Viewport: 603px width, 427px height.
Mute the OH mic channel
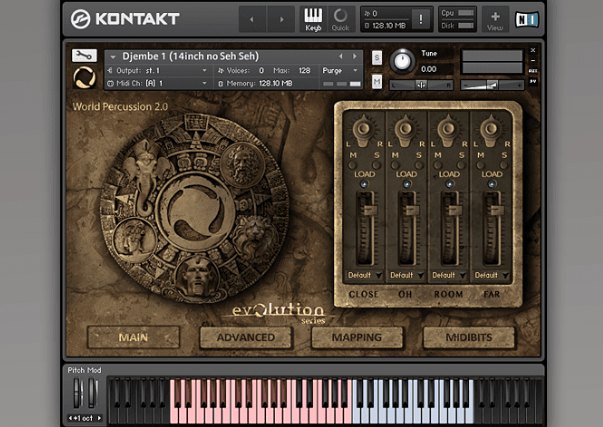coord(395,165)
